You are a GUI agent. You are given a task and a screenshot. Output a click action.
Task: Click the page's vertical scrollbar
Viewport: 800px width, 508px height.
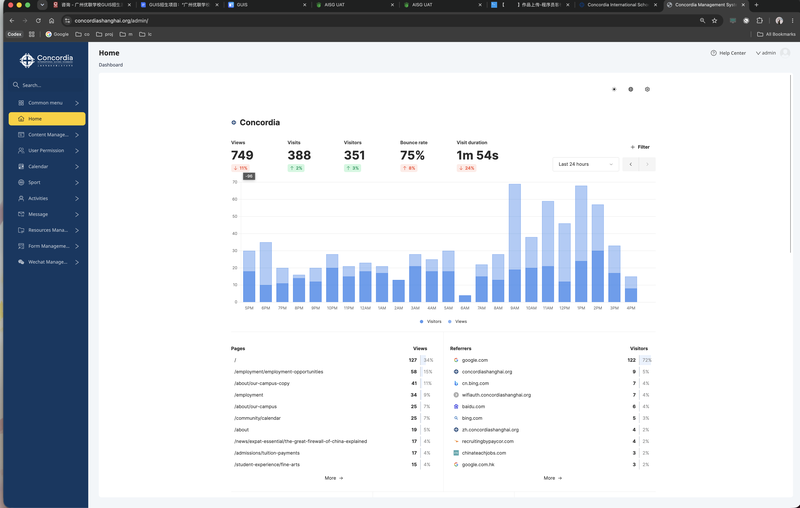click(x=791, y=163)
